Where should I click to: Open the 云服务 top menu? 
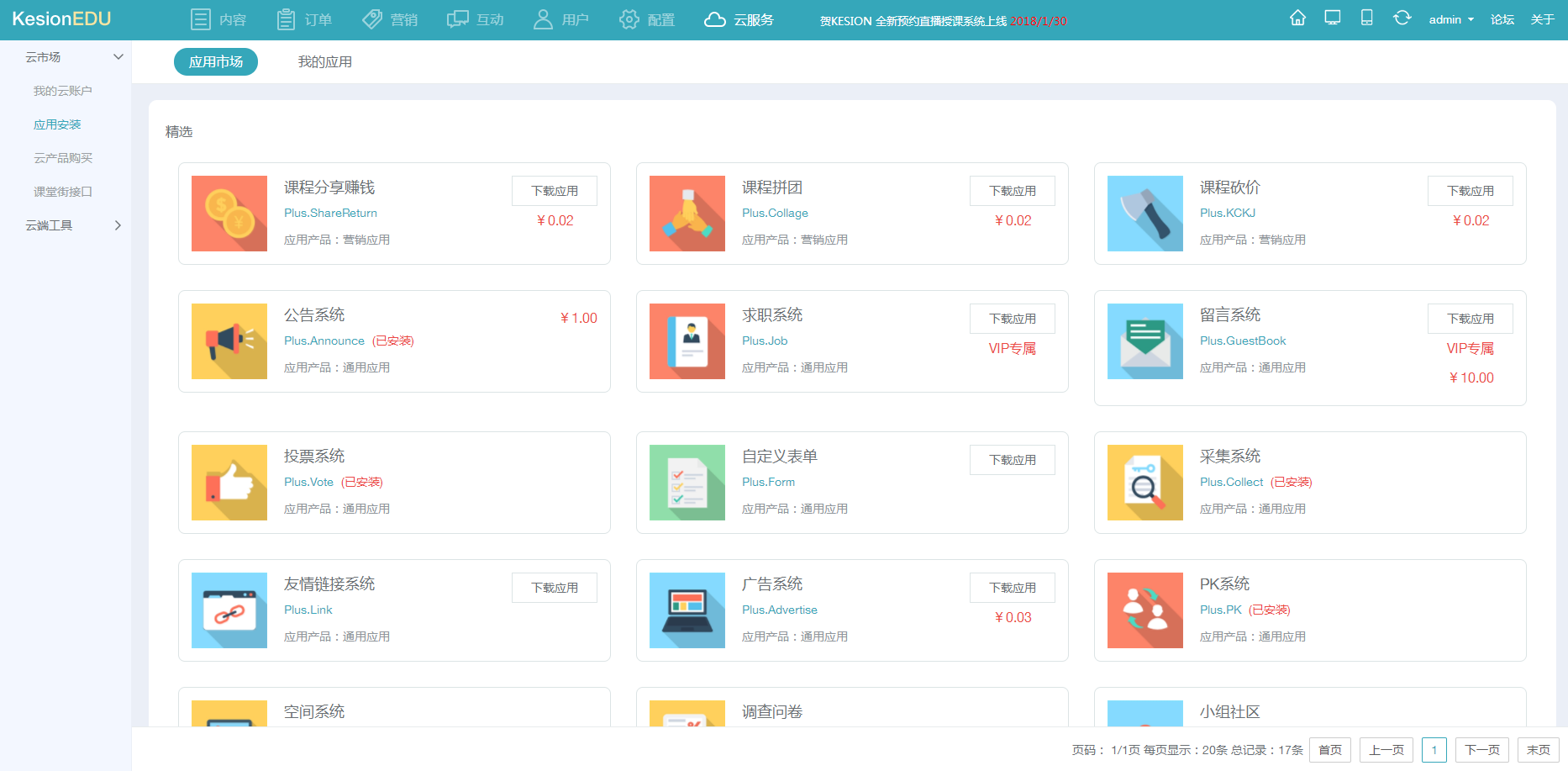pyautogui.click(x=739, y=19)
